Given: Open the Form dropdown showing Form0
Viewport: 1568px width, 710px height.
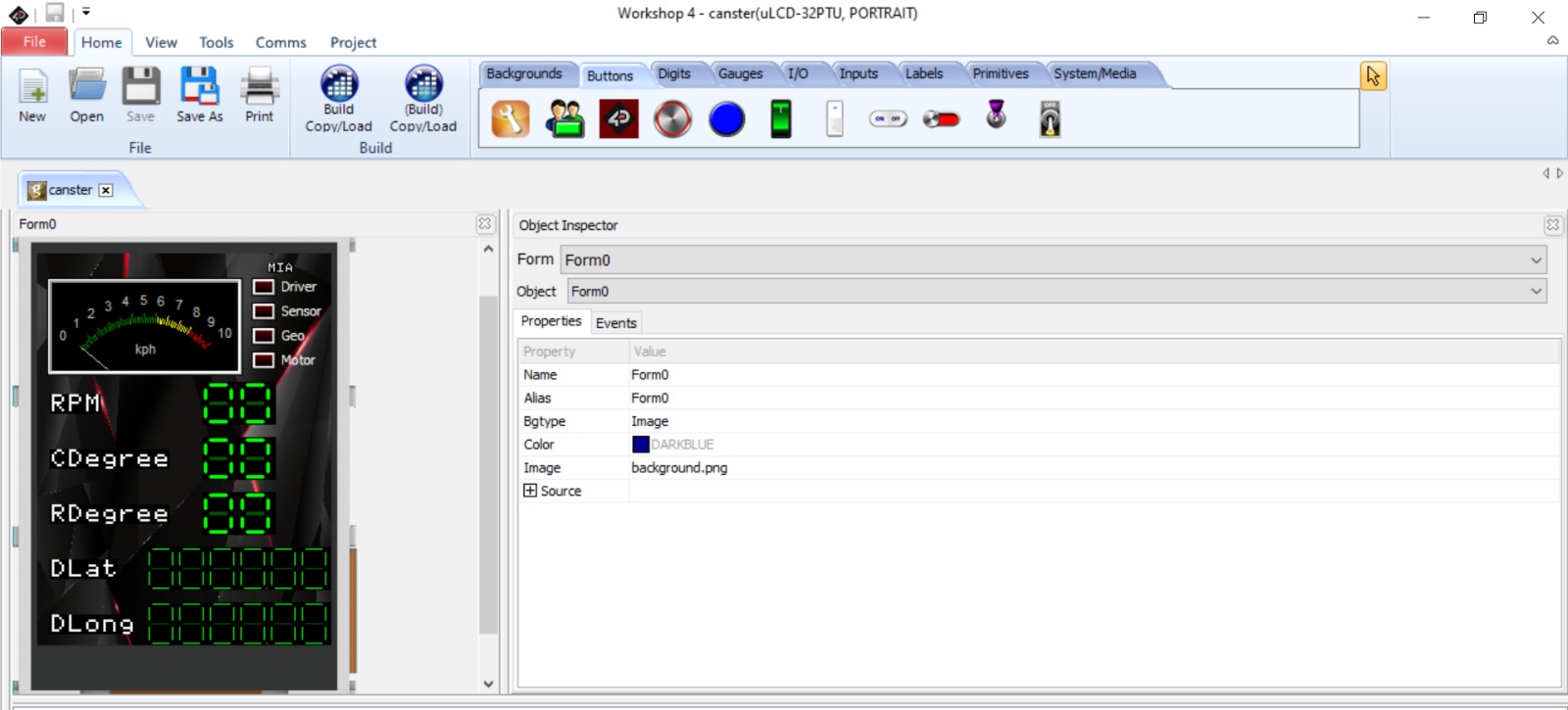Looking at the screenshot, I should point(1053,260).
